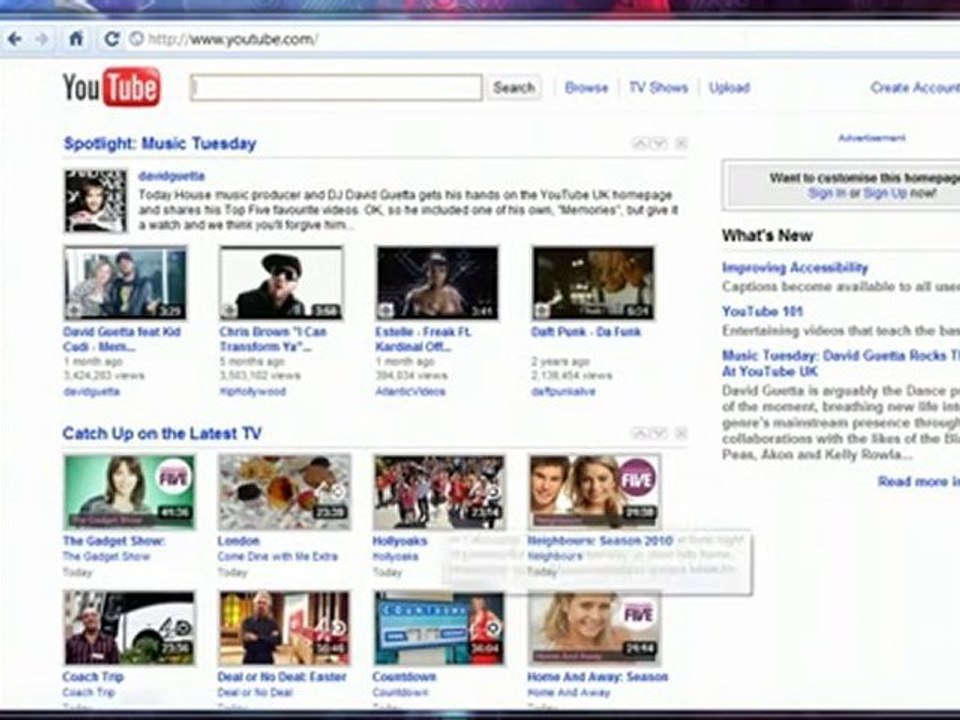This screenshot has height=720, width=960.
Task: Move Spotlight module up arrow
Action: coord(640,144)
